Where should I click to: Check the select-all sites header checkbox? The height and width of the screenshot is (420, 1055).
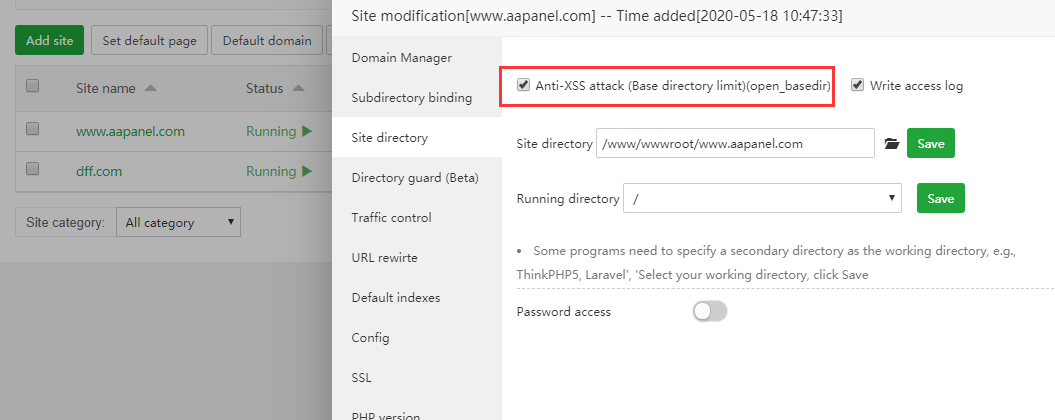coord(32,87)
